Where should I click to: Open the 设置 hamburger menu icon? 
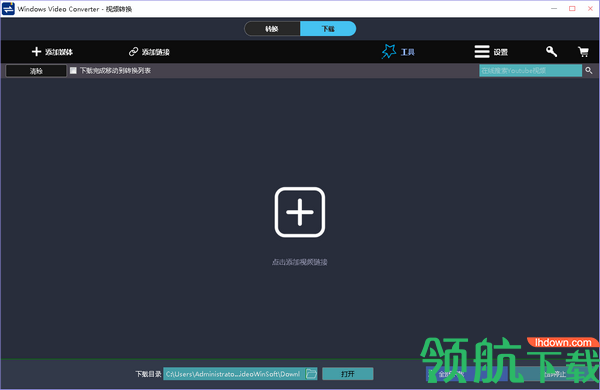tap(482, 51)
